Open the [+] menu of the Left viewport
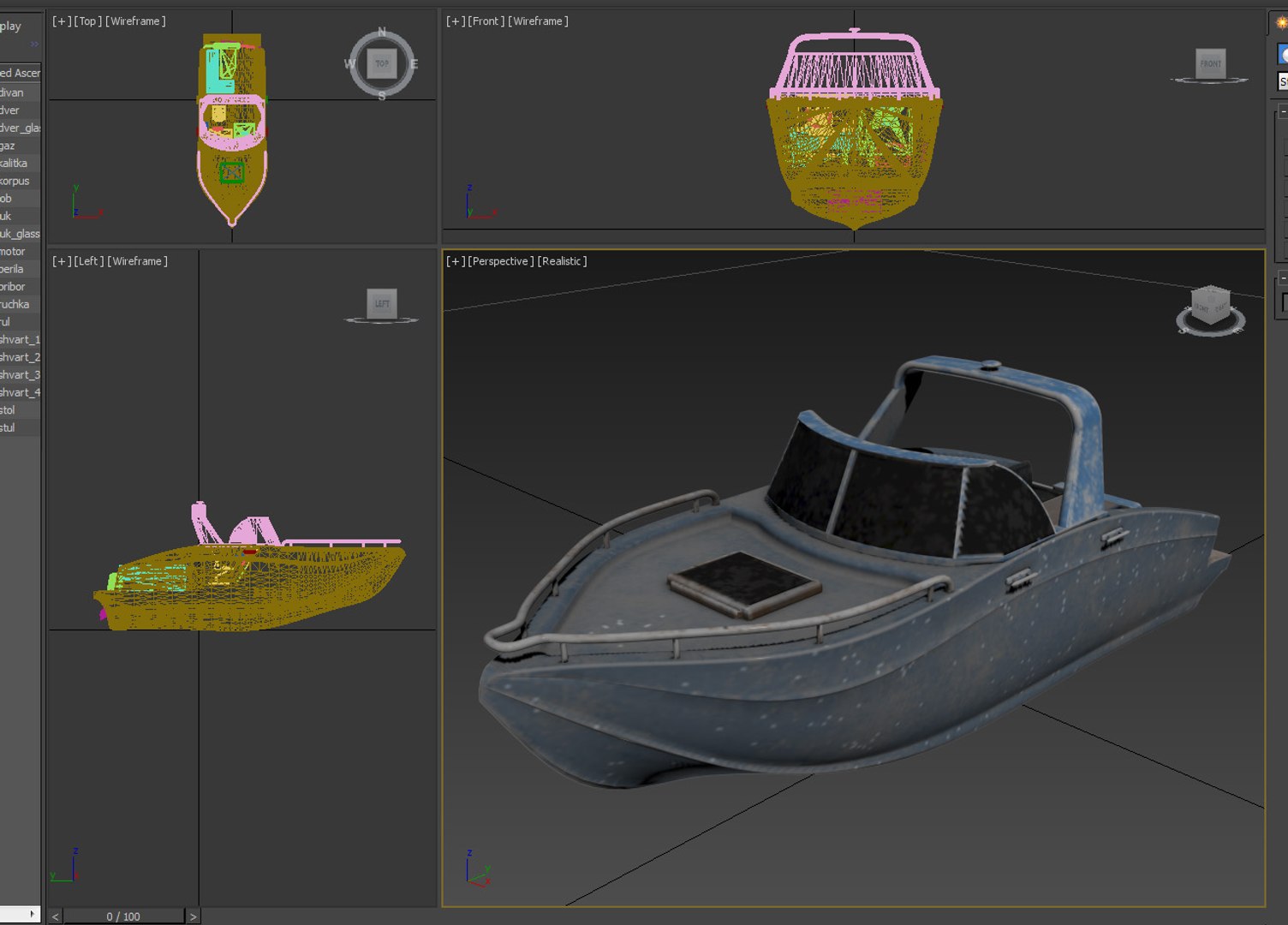This screenshot has height=925, width=1288. [x=62, y=260]
